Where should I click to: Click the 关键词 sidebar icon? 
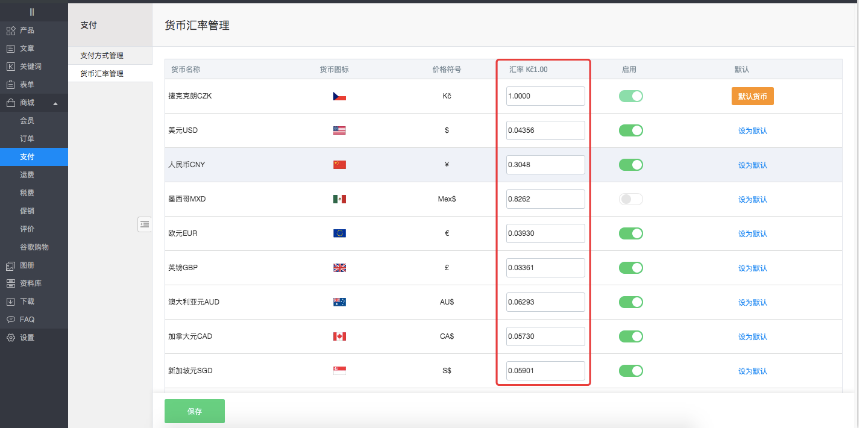point(11,66)
